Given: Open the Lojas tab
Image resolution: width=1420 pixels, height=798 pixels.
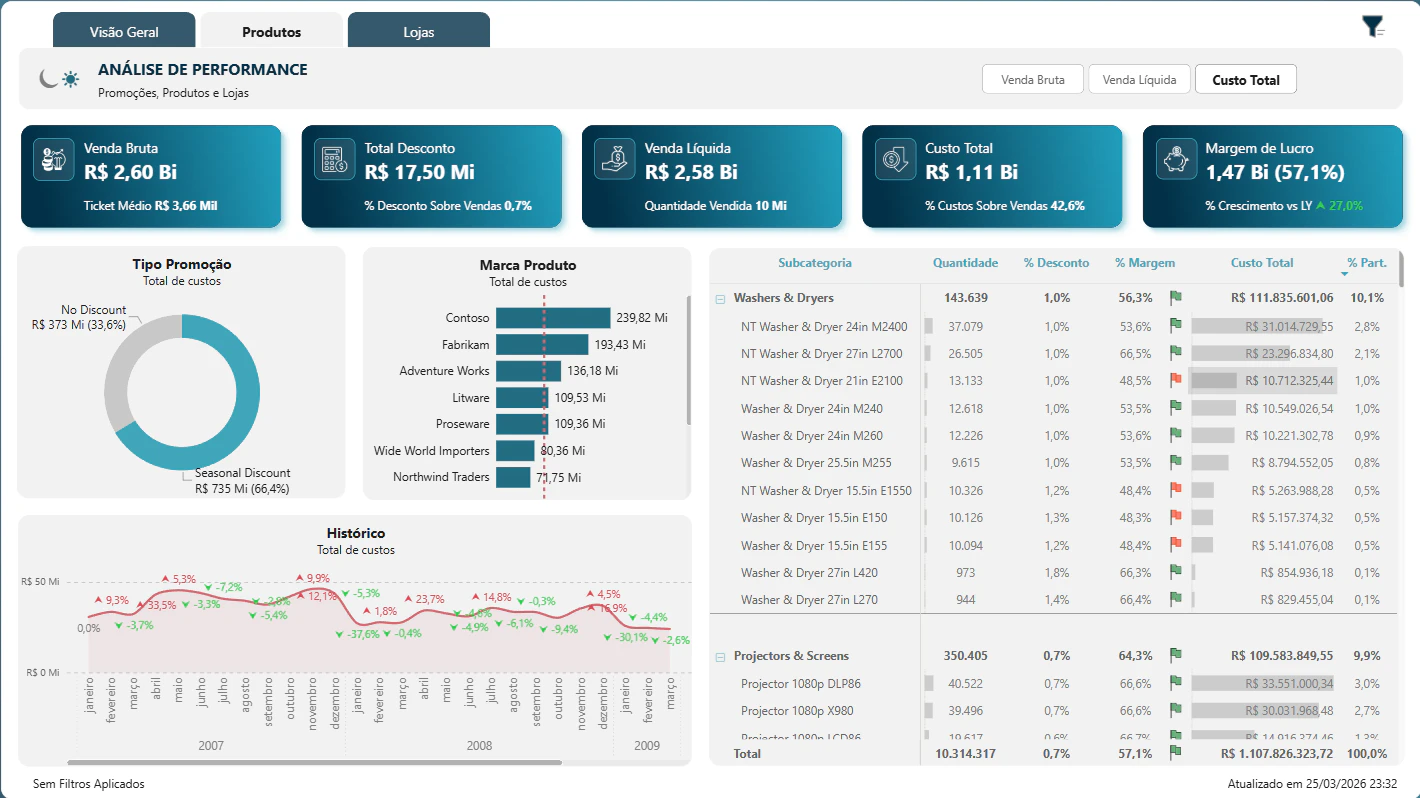Looking at the screenshot, I should click(x=419, y=31).
